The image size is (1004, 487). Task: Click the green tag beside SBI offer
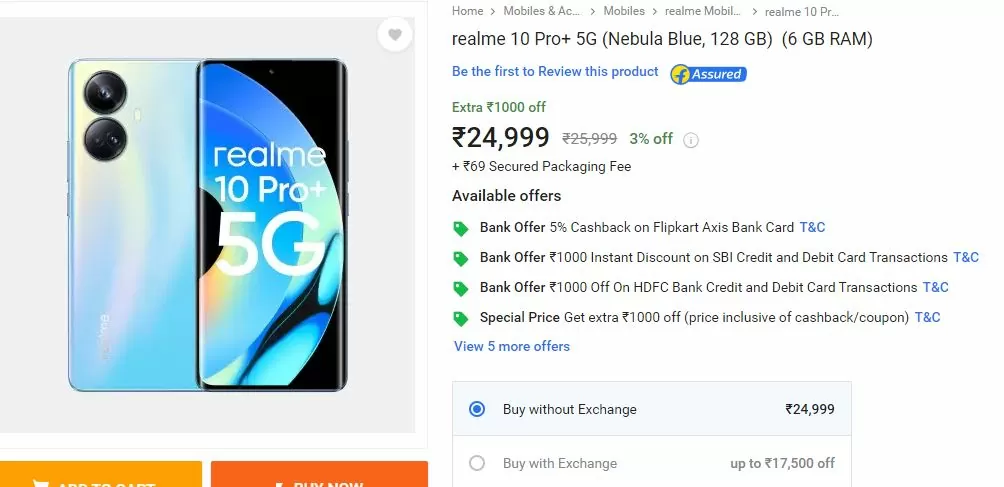coord(461,258)
